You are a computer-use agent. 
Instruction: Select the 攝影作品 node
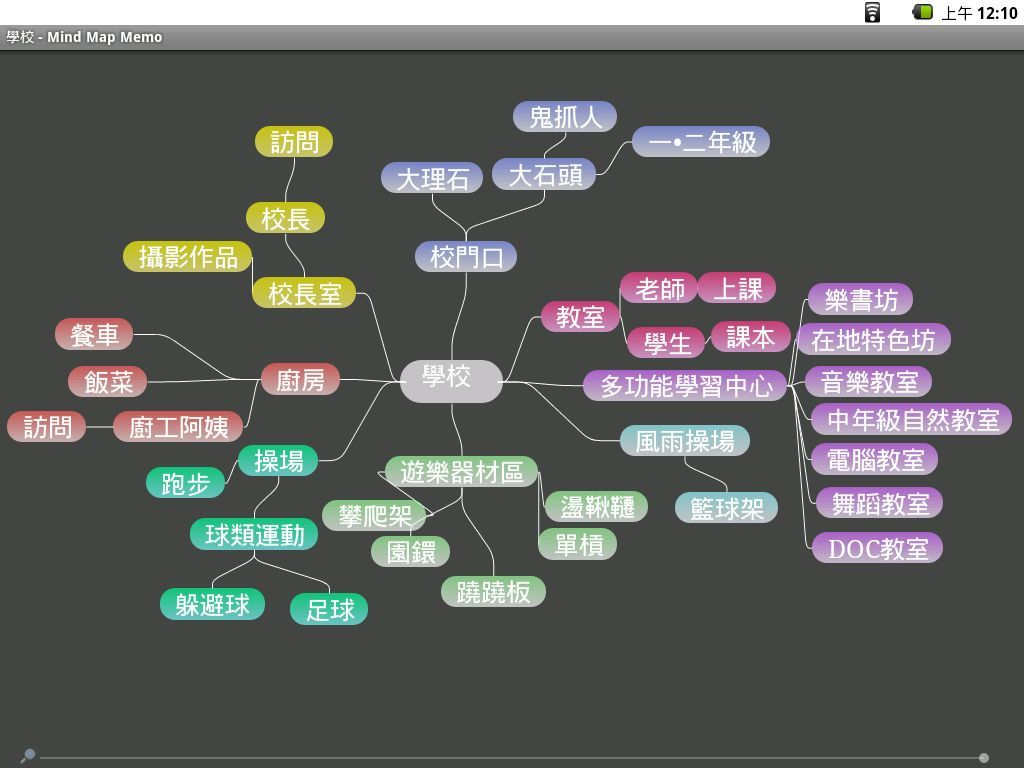188,257
